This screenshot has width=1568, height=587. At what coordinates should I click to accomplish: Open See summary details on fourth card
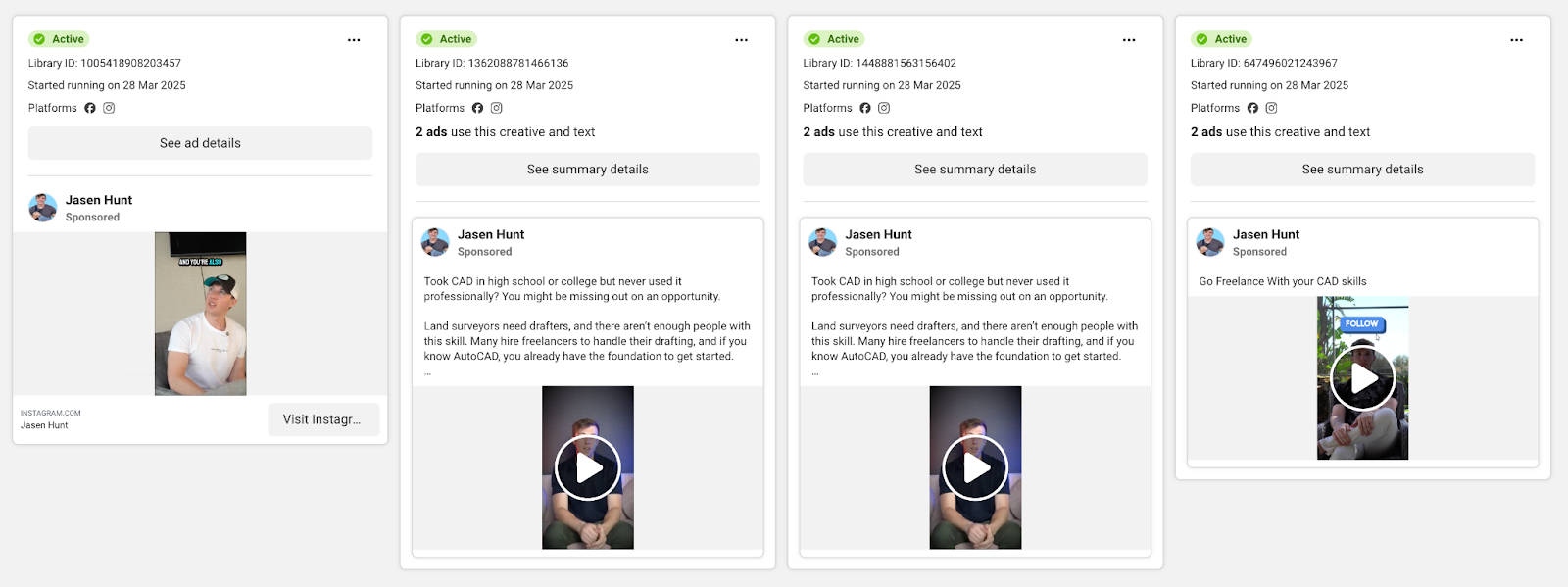pyautogui.click(x=1362, y=170)
